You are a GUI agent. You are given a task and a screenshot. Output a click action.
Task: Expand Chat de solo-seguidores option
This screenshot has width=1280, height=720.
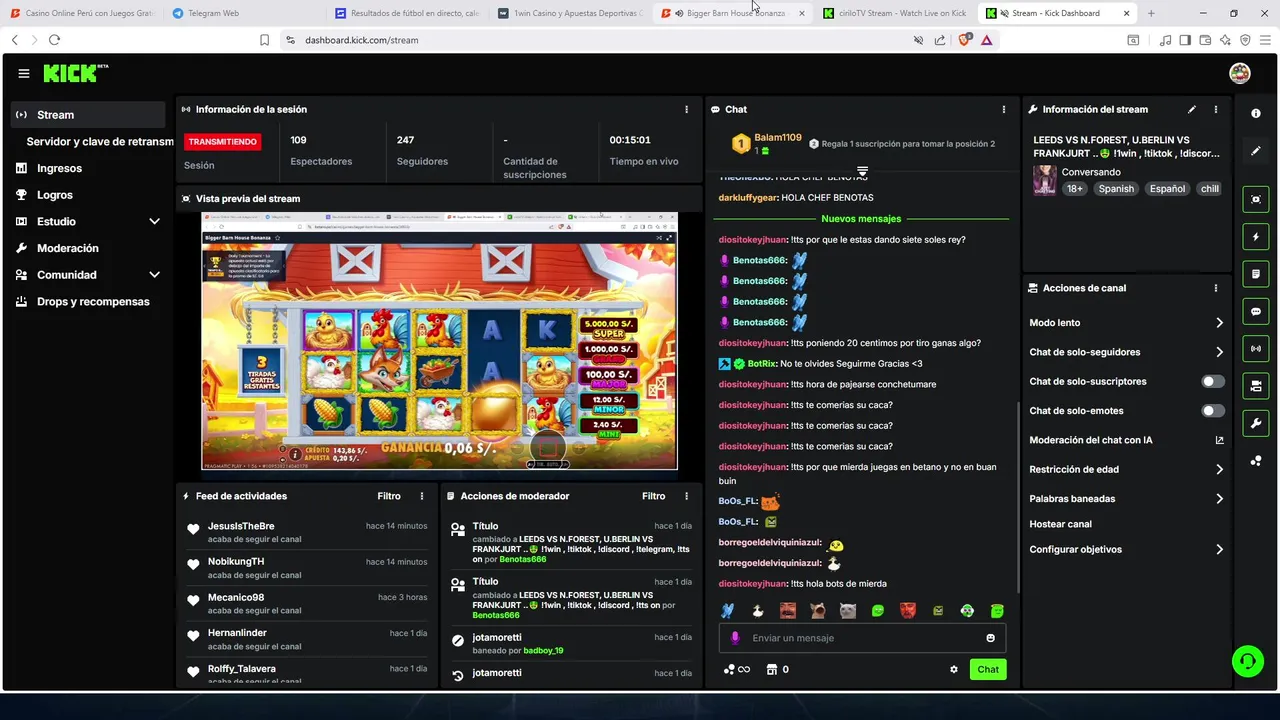pos(1126,352)
